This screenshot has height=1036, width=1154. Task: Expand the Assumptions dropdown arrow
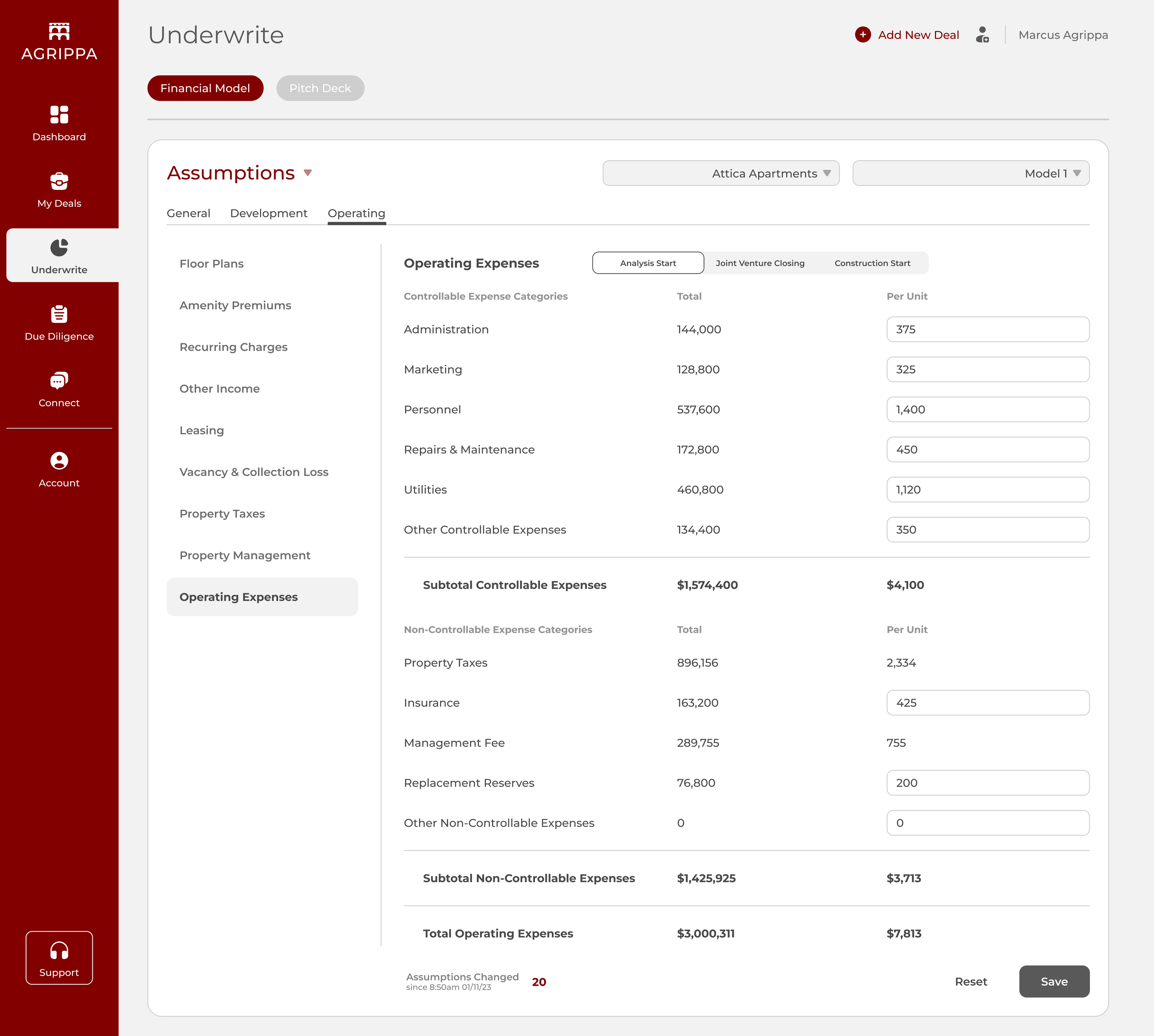[308, 172]
